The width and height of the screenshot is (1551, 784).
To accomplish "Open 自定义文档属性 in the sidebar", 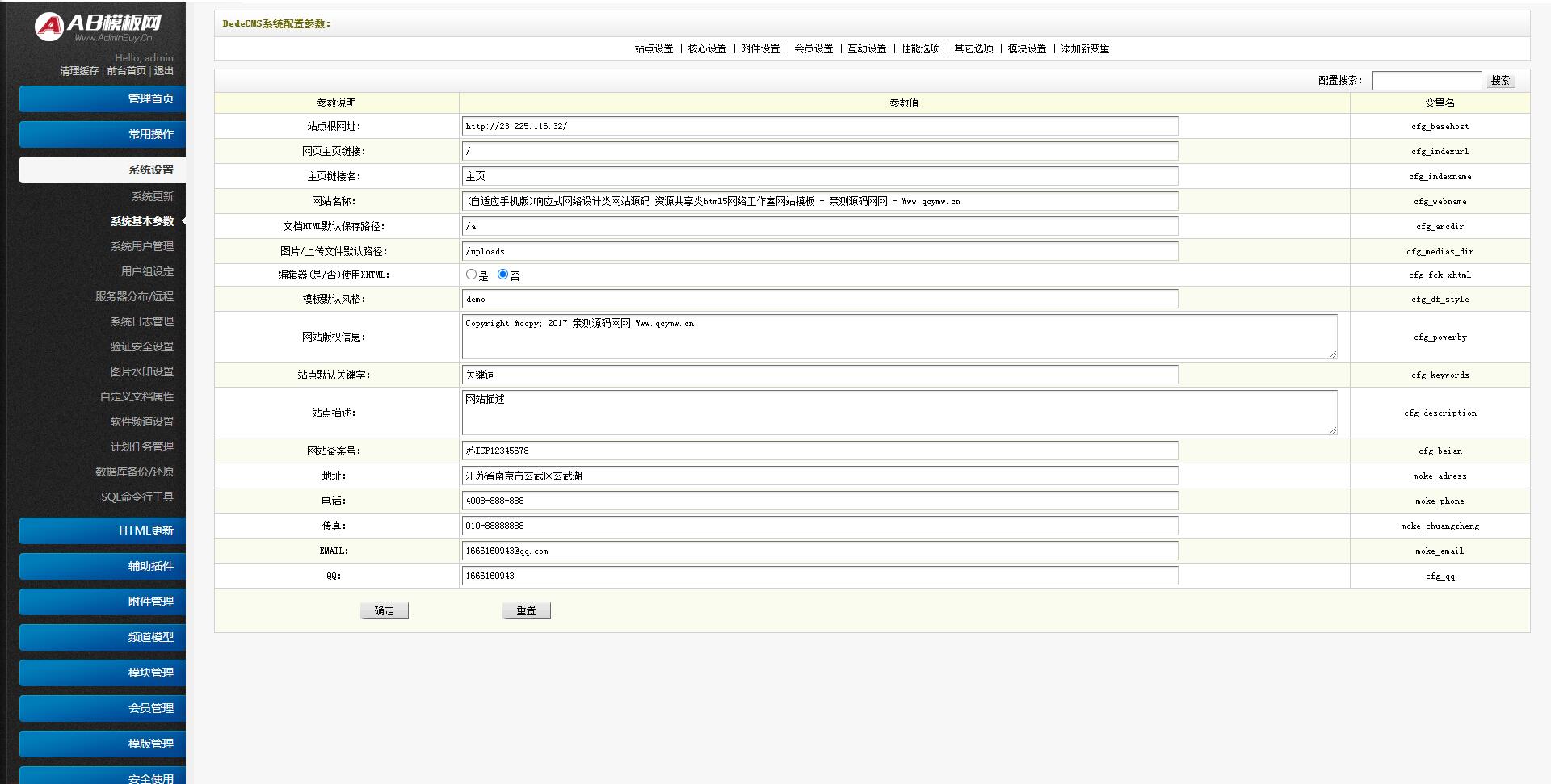I will [x=137, y=396].
